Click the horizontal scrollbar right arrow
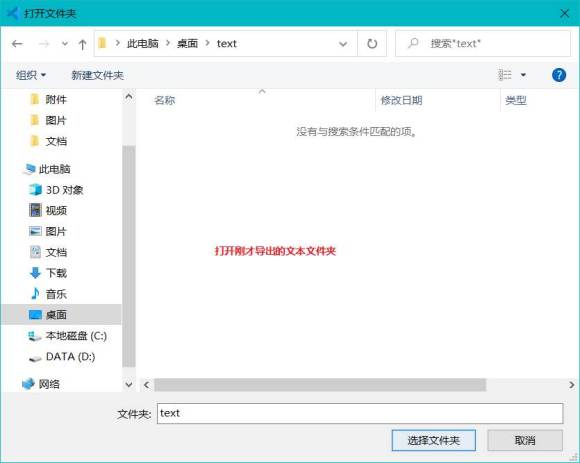Viewport: 580px width, 463px height. click(571, 385)
